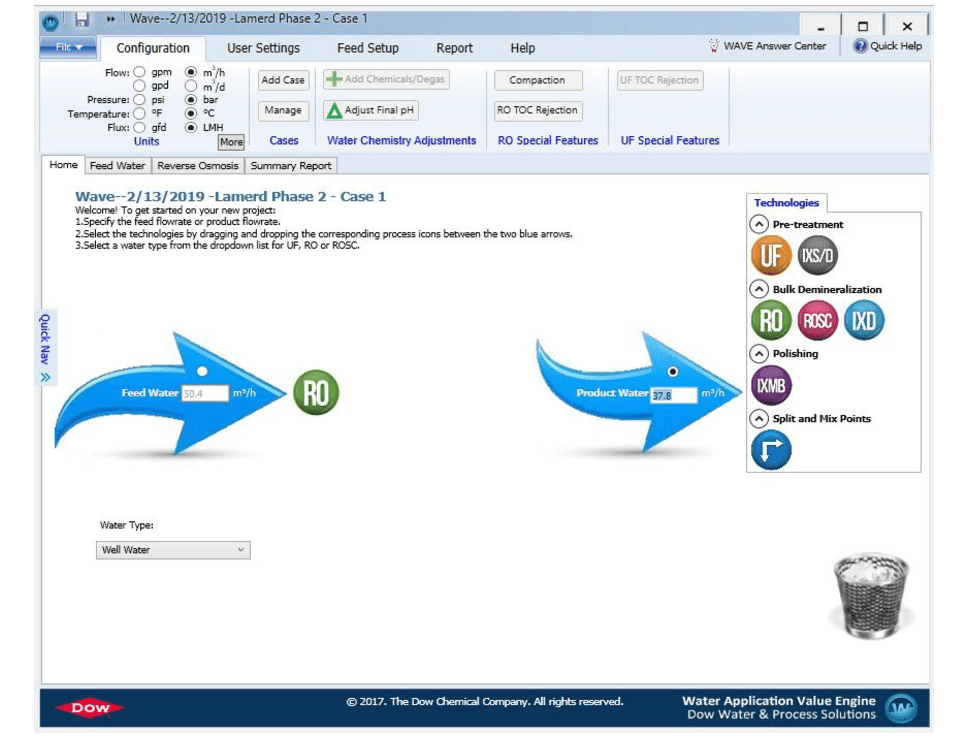Click UF TOC Rejection button
This screenshot has height=737, width=970.
[659, 80]
